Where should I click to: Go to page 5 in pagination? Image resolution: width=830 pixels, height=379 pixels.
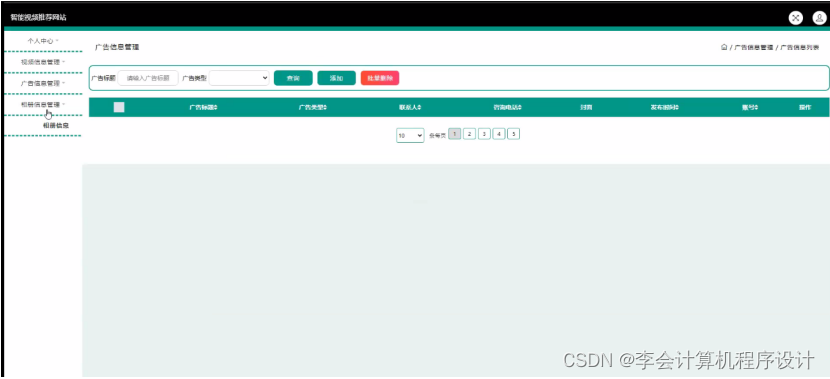(513, 134)
